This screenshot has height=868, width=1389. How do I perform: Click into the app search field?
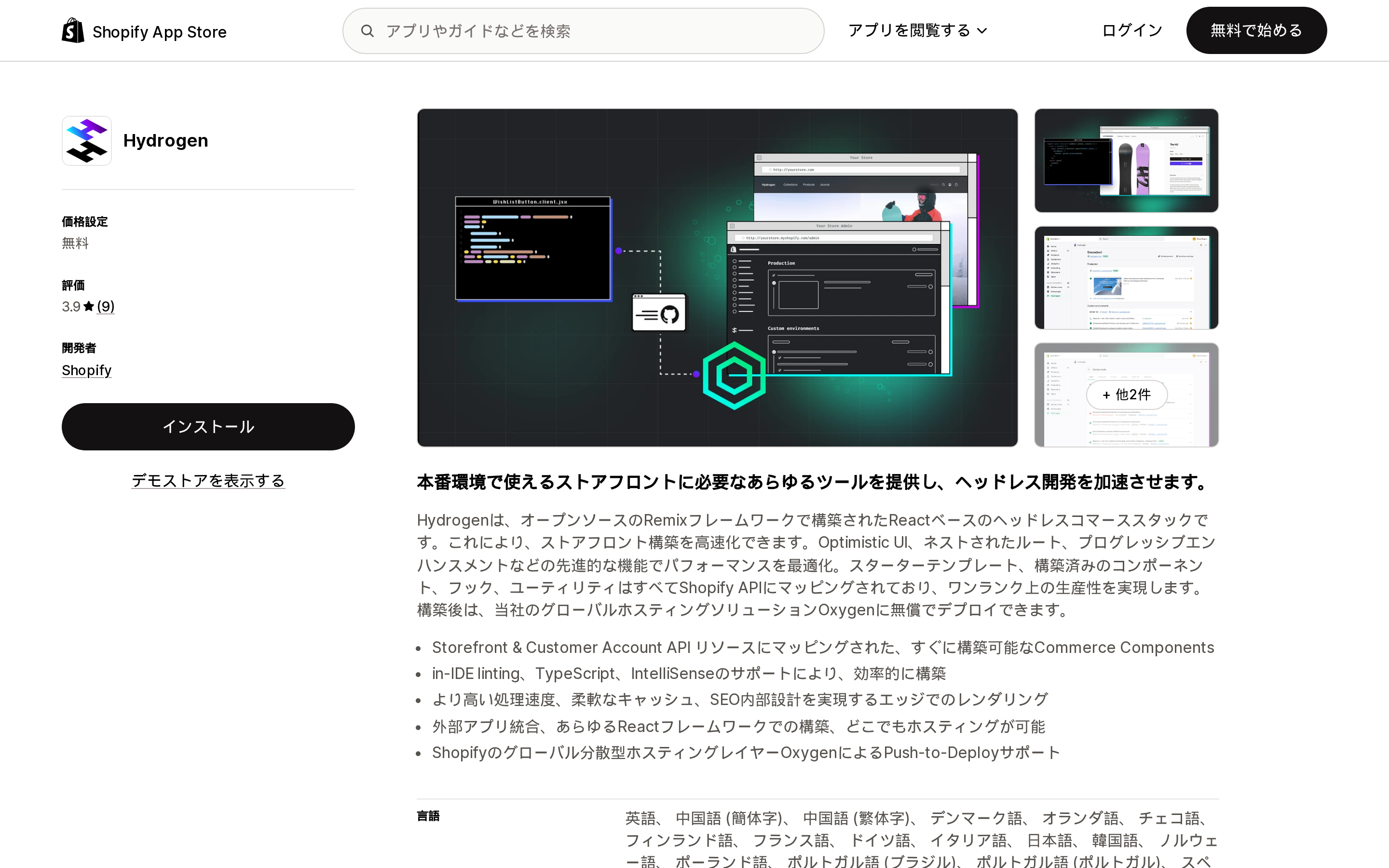(x=583, y=31)
